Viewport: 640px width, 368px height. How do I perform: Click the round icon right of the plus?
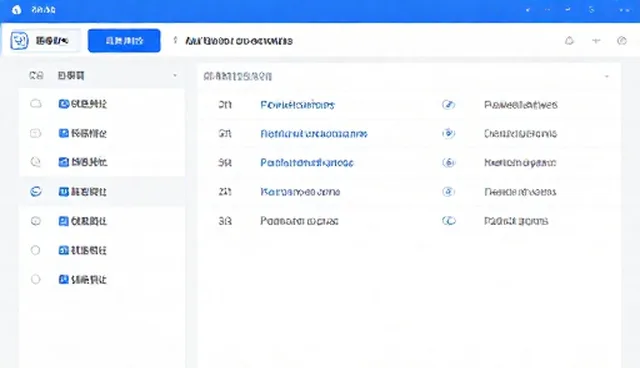(x=622, y=41)
